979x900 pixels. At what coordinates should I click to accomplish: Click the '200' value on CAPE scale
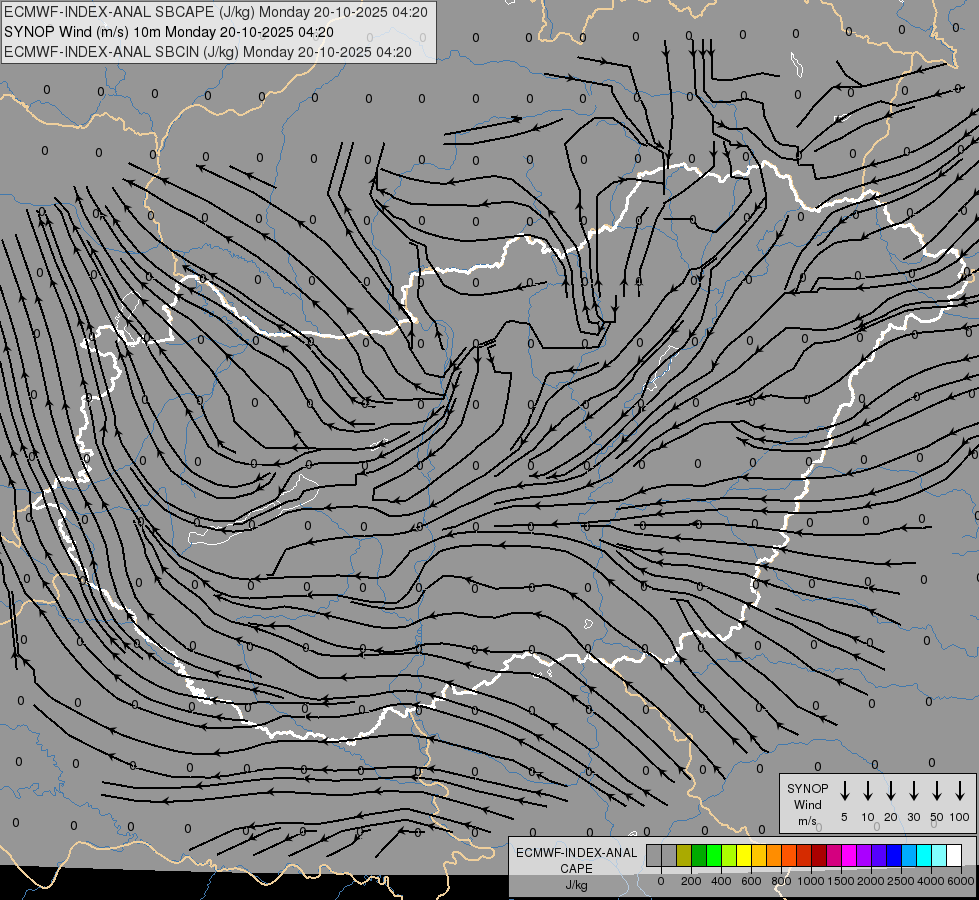(x=691, y=881)
